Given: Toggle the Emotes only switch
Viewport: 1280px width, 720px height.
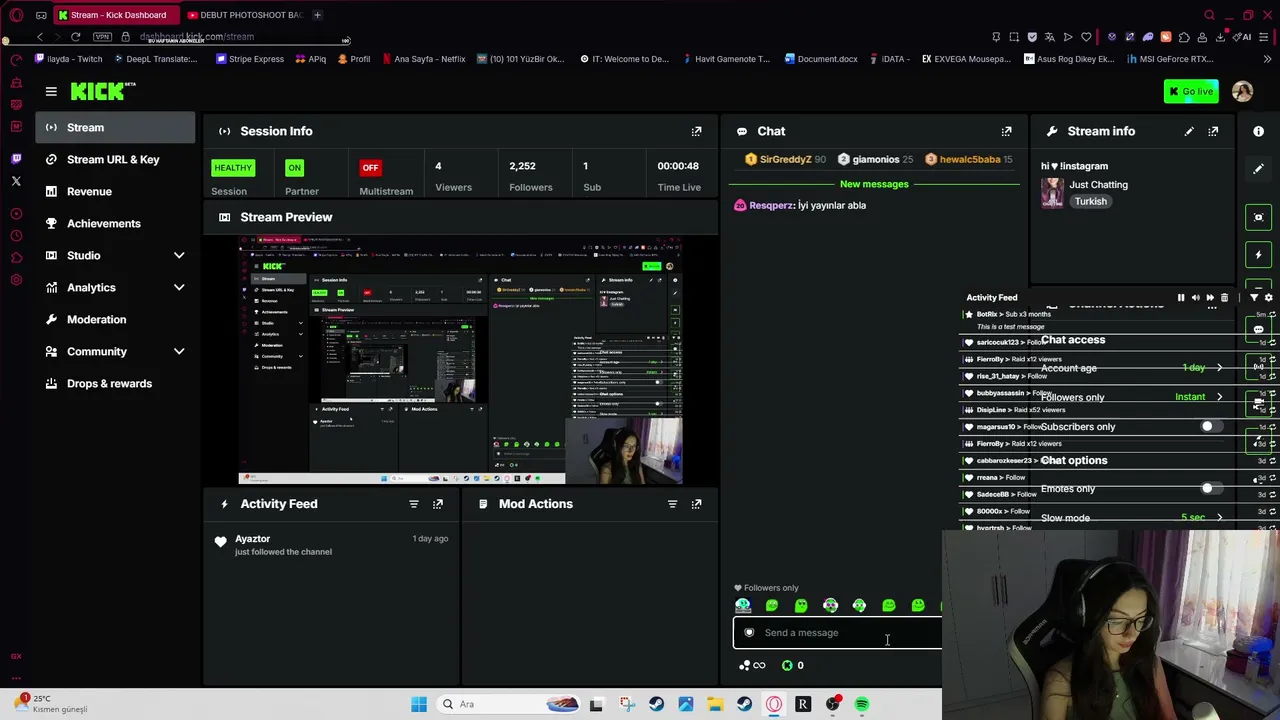Looking at the screenshot, I should pyautogui.click(x=1211, y=489).
